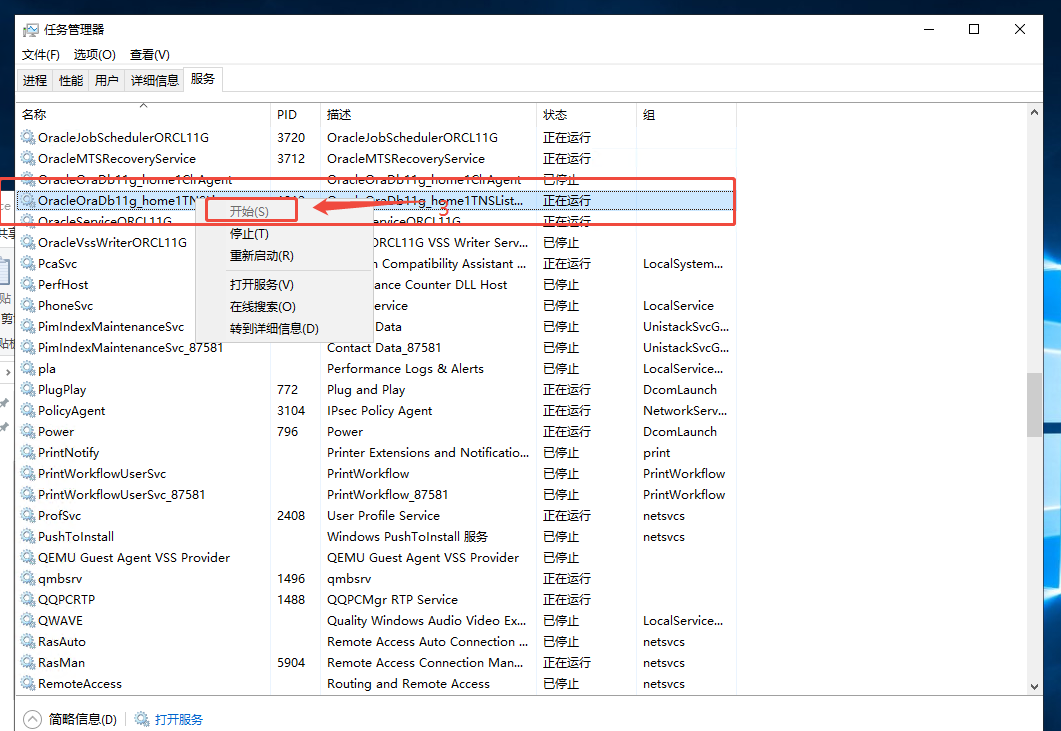The height and width of the screenshot is (731, 1061).
Task: Select the OracleOraDb11g_home1TNSListener row
Action: pos(376,200)
